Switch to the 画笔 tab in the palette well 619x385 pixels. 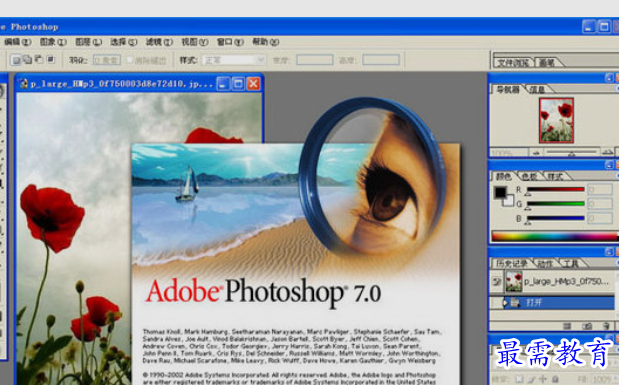[x=547, y=62]
